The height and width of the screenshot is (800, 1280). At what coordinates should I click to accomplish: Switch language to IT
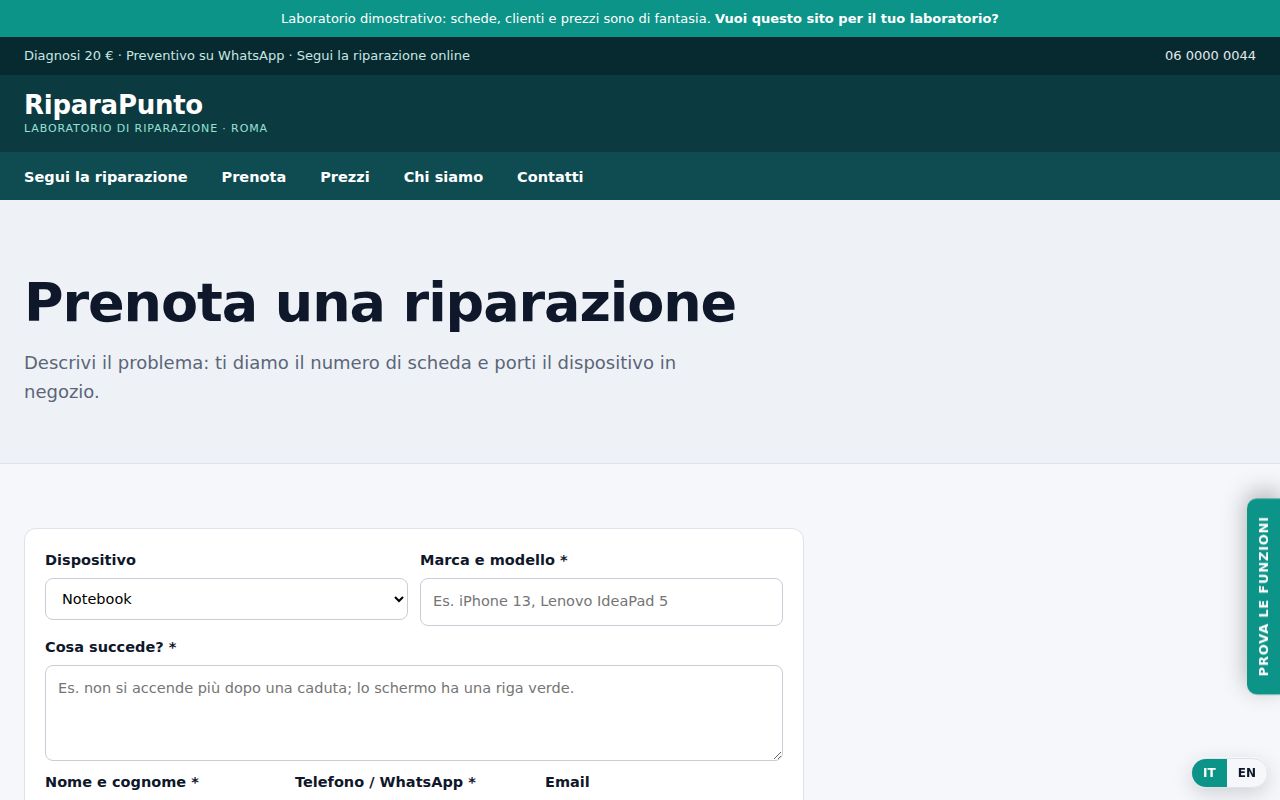click(x=1209, y=773)
